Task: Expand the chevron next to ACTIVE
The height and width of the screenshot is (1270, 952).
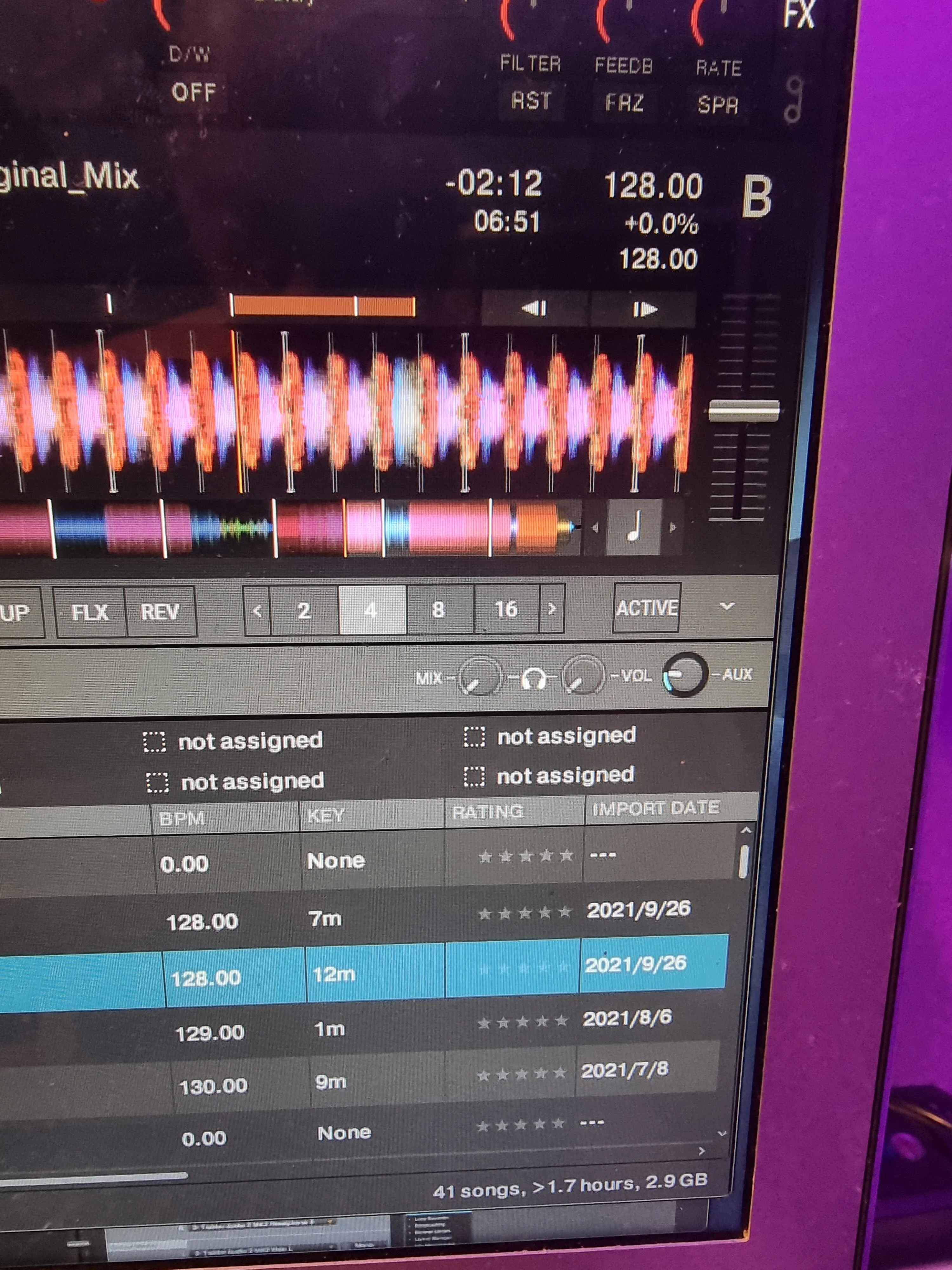Action: [726, 606]
